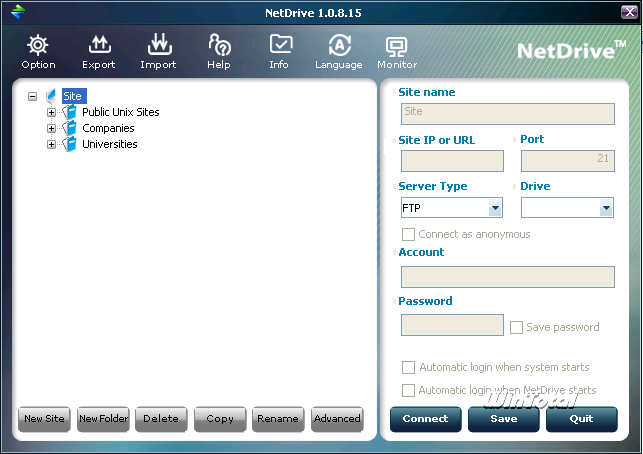Click the Import toolbar icon
Image resolution: width=643 pixels, height=454 pixels.
tap(160, 45)
